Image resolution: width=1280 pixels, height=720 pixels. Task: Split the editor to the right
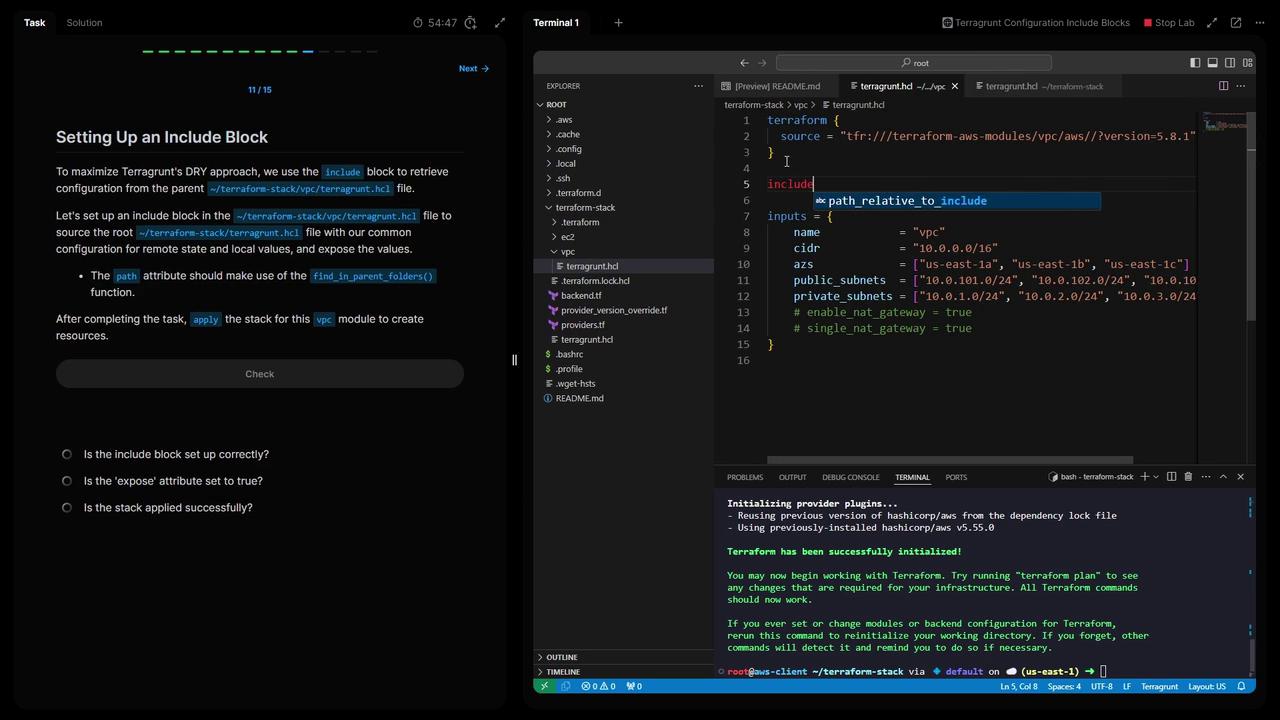(1223, 86)
